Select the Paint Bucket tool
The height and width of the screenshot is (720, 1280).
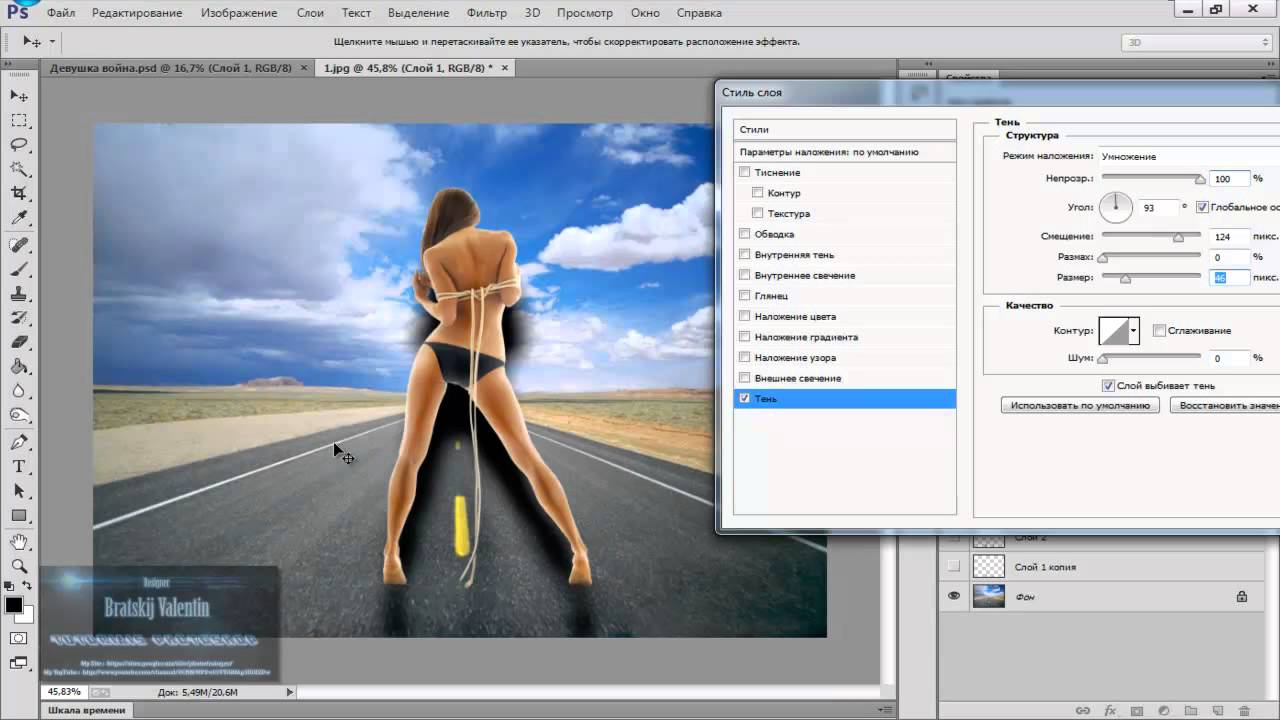19,368
